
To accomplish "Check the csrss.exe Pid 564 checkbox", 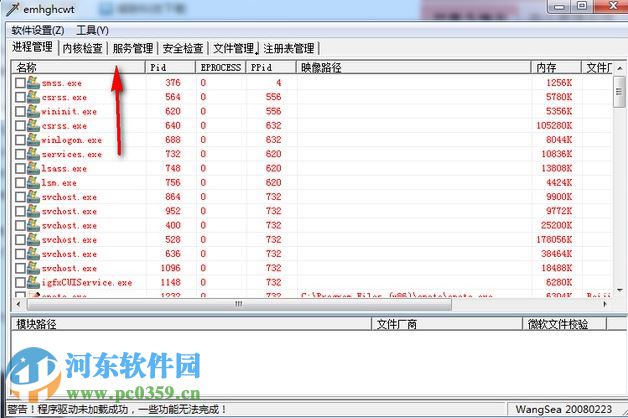I will pyautogui.click(x=20, y=97).
